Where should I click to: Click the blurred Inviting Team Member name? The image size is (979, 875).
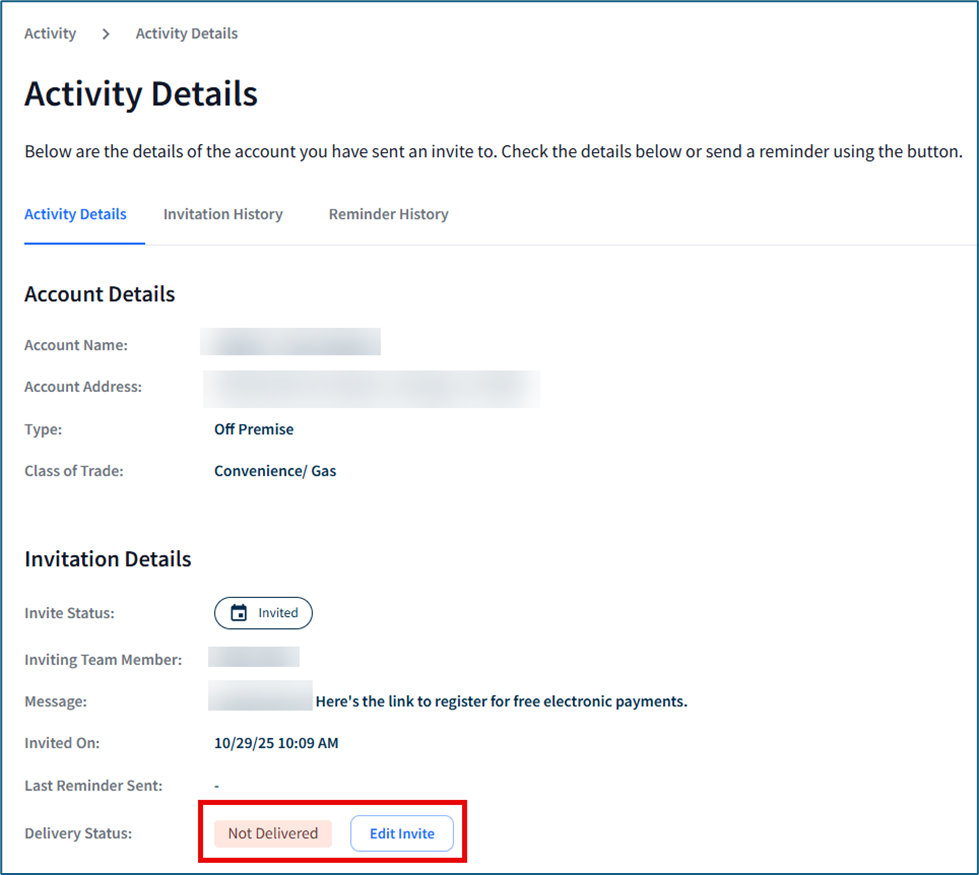[x=254, y=657]
